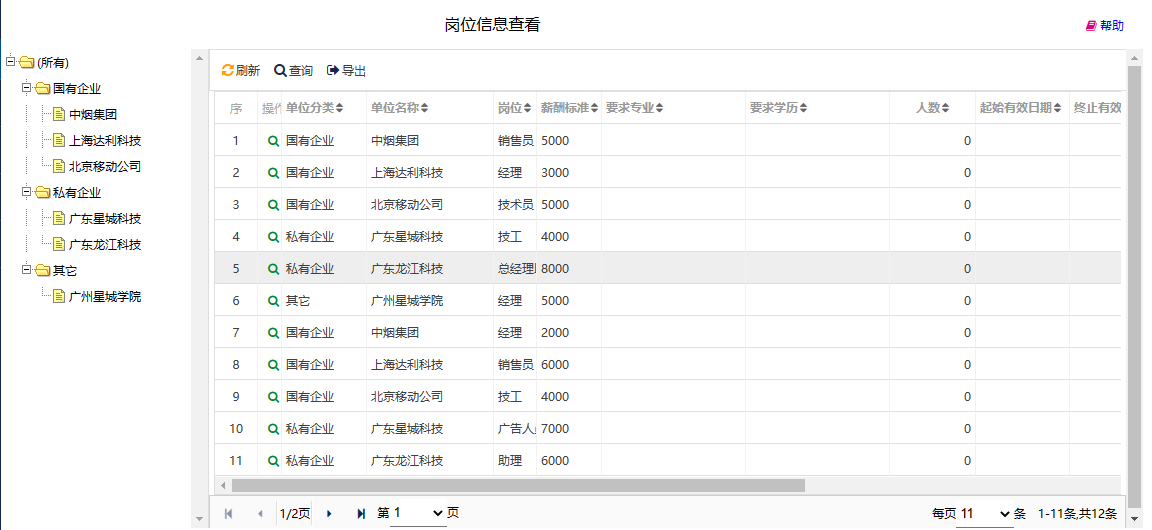Screen dimensions: 1152x530
Task: Select 广东龙江科技 in the tree
Action: (105, 245)
